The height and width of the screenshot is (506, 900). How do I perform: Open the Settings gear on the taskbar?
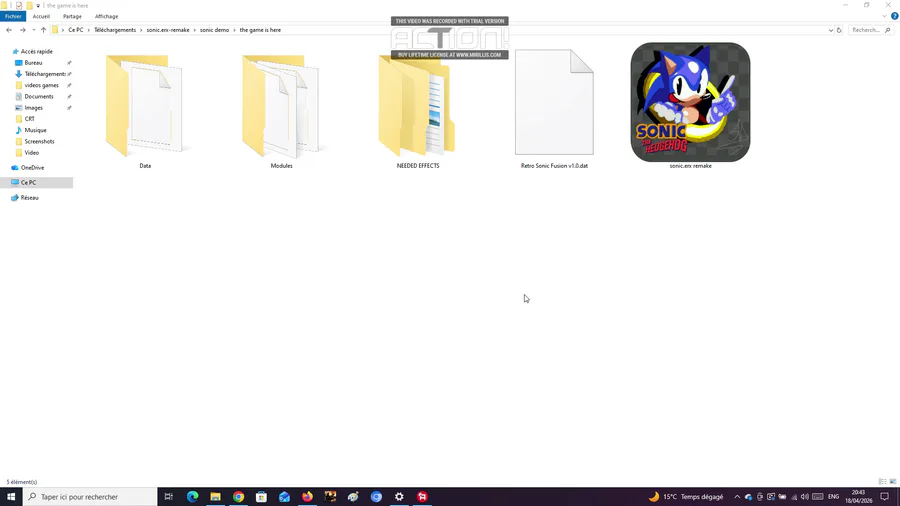[399, 497]
